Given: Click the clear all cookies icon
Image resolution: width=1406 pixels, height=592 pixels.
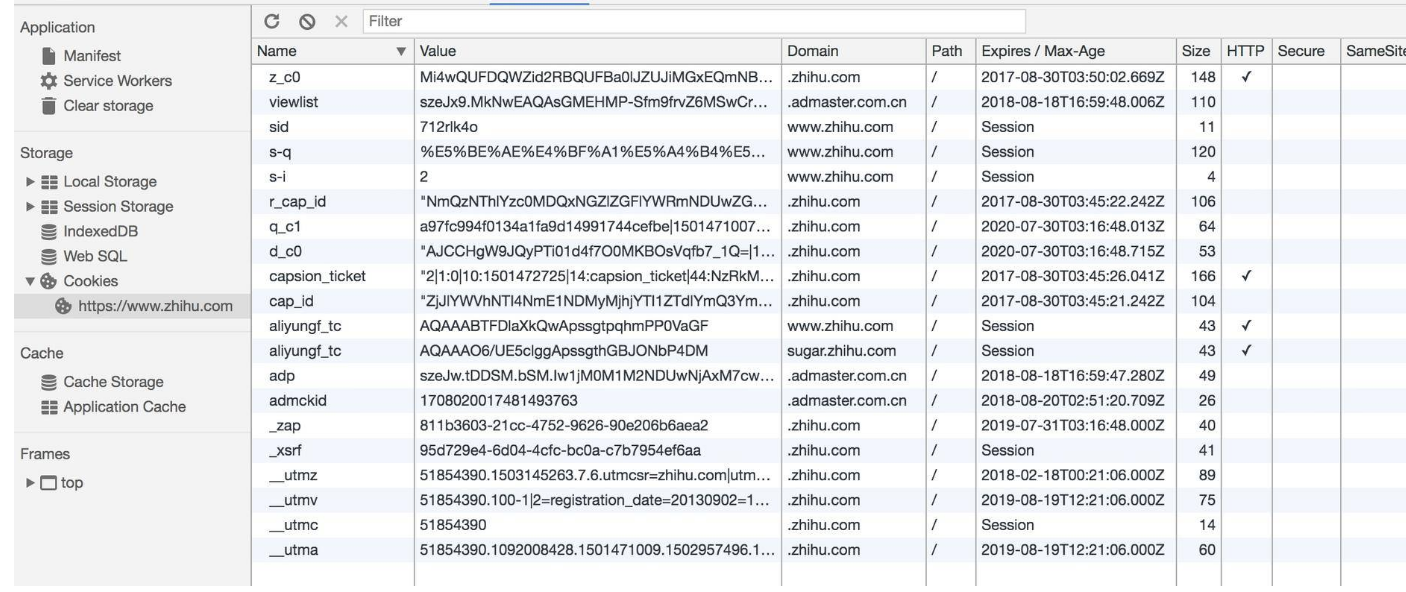Looking at the screenshot, I should pyautogui.click(x=306, y=21).
